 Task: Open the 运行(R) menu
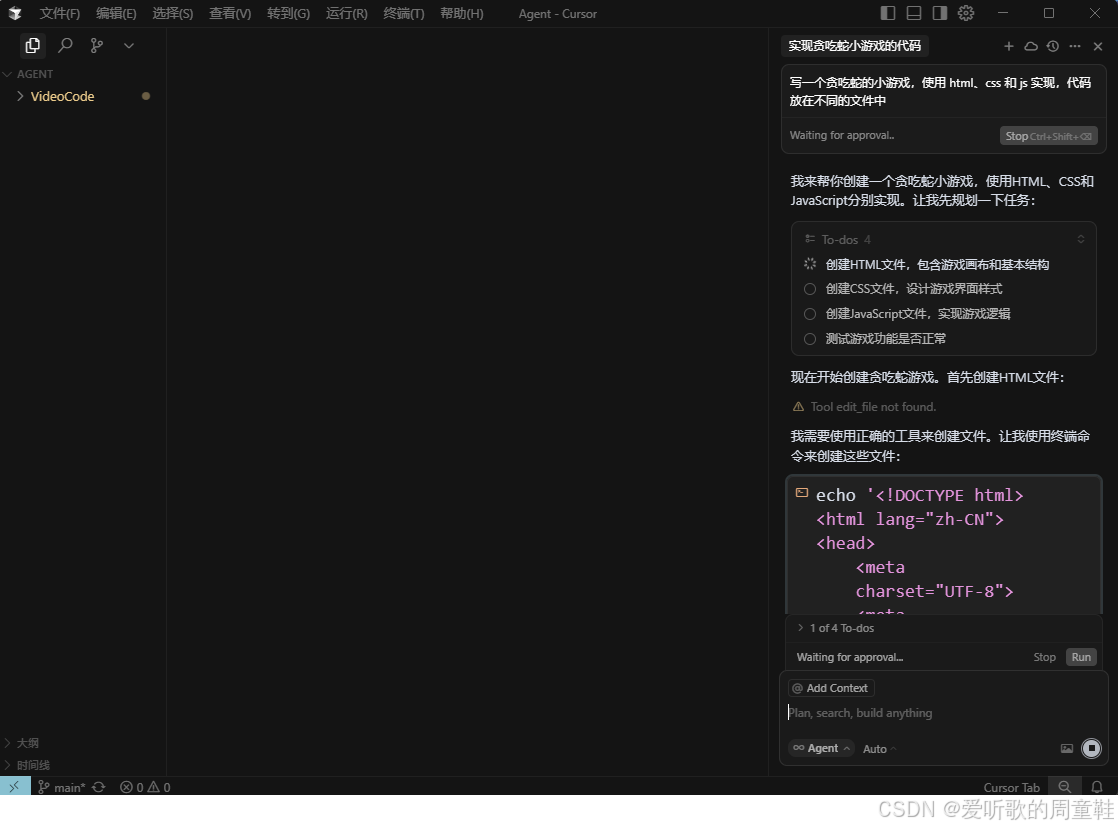point(347,14)
